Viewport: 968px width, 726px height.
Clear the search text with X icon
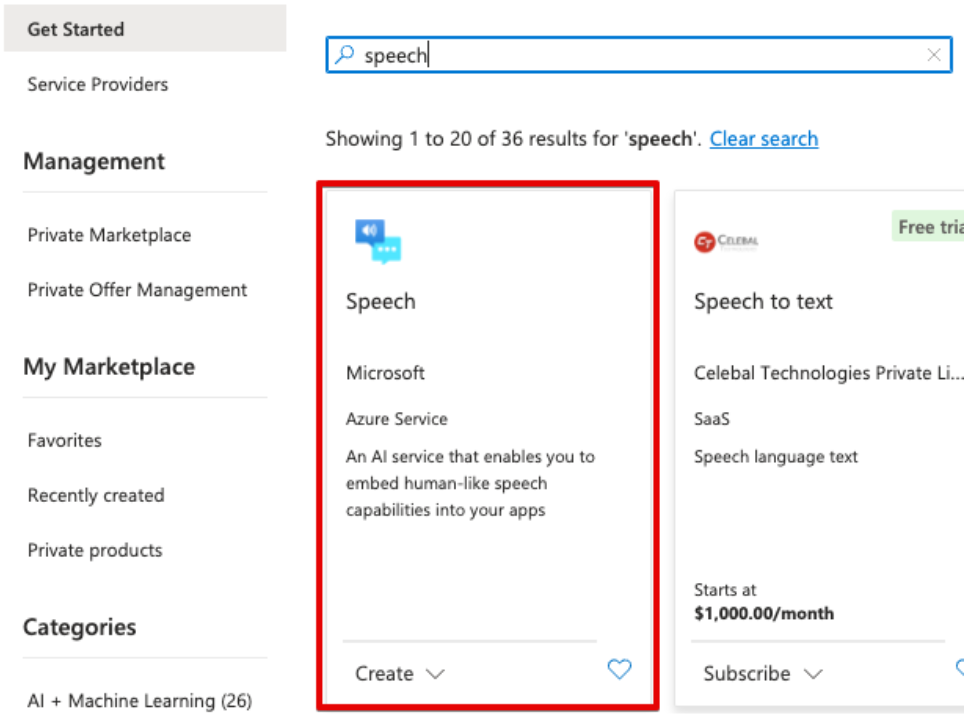click(933, 55)
